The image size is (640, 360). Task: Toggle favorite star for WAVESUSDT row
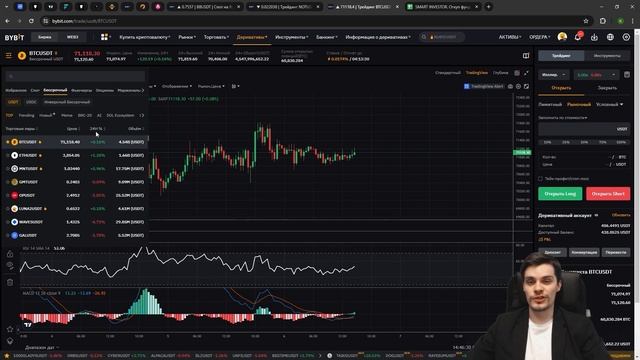8,222
